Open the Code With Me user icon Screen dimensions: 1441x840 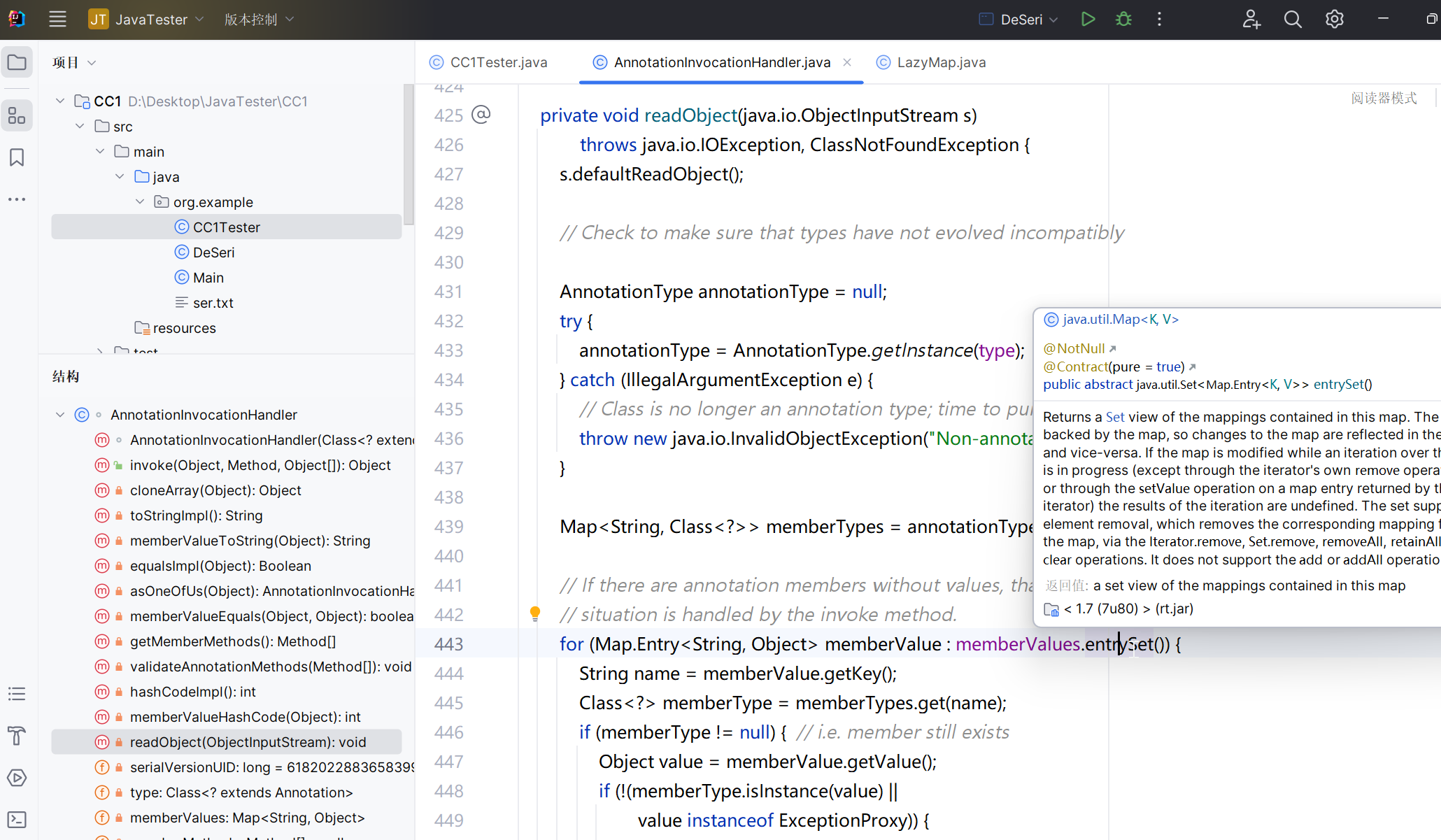[x=1251, y=20]
